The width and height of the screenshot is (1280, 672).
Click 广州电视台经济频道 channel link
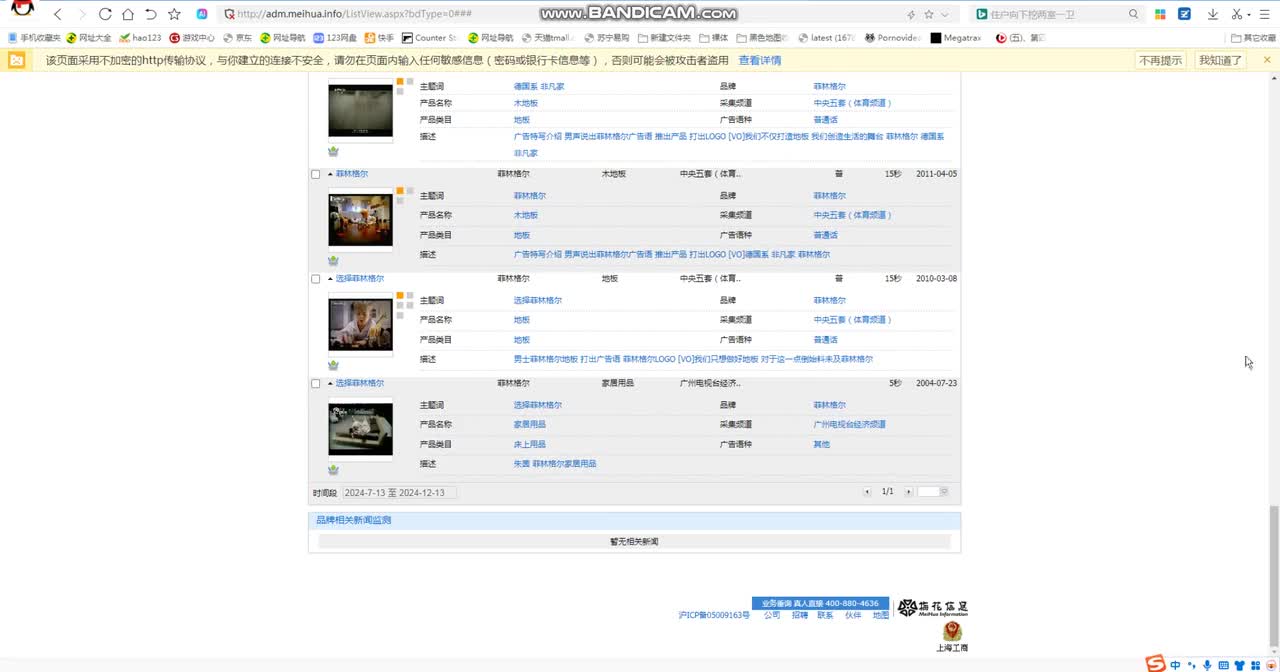[849, 425]
